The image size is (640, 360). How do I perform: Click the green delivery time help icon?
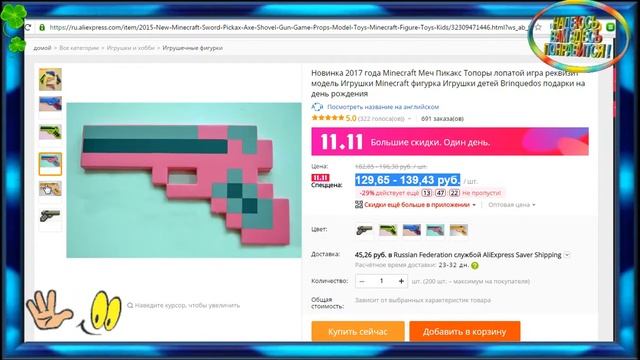(475, 265)
